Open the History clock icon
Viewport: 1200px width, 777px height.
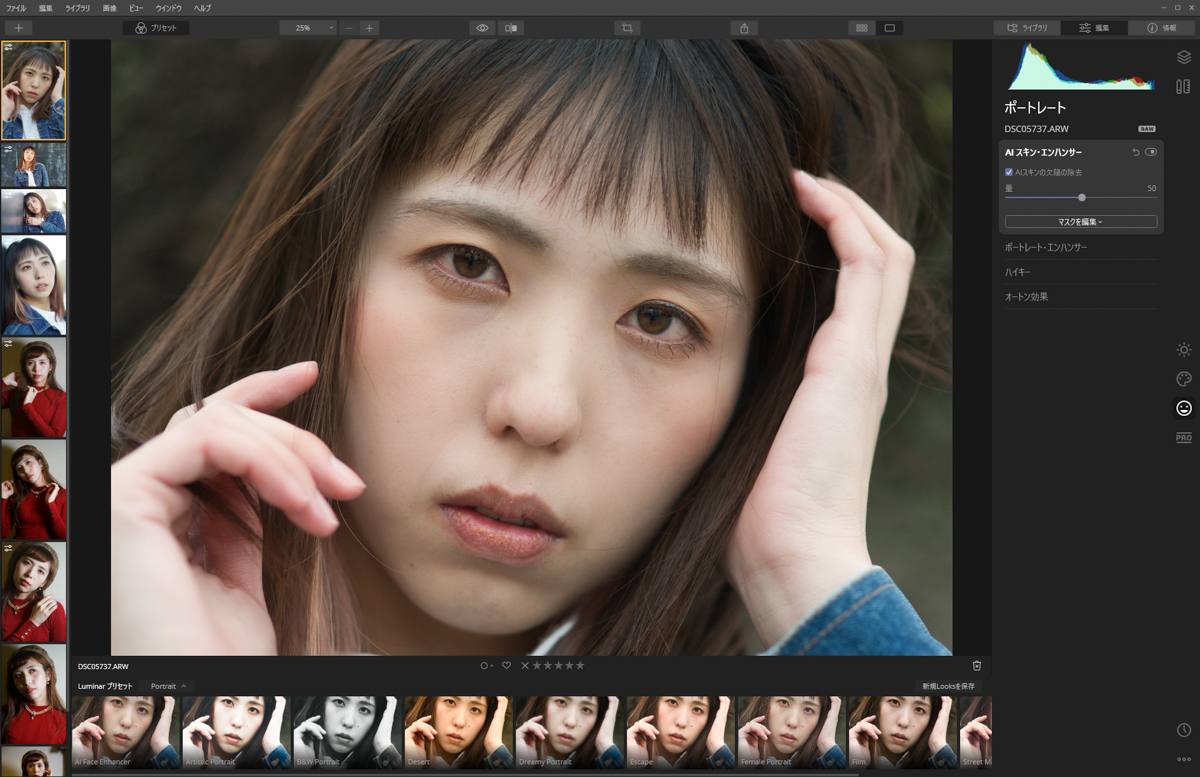[x=1184, y=731]
